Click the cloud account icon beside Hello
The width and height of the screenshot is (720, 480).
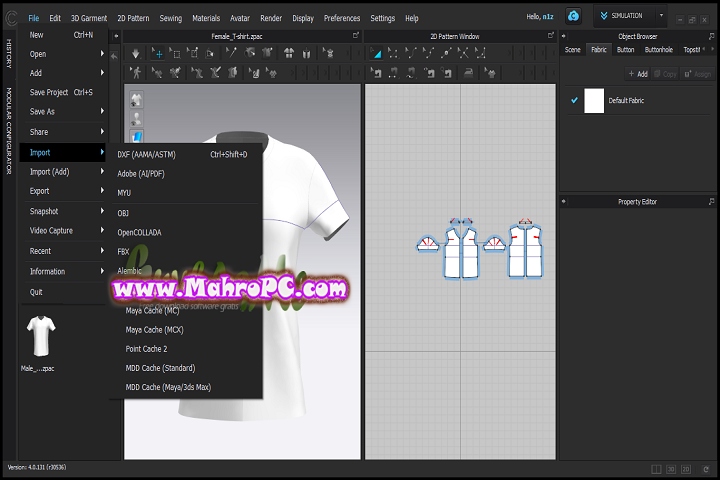[x=573, y=16]
